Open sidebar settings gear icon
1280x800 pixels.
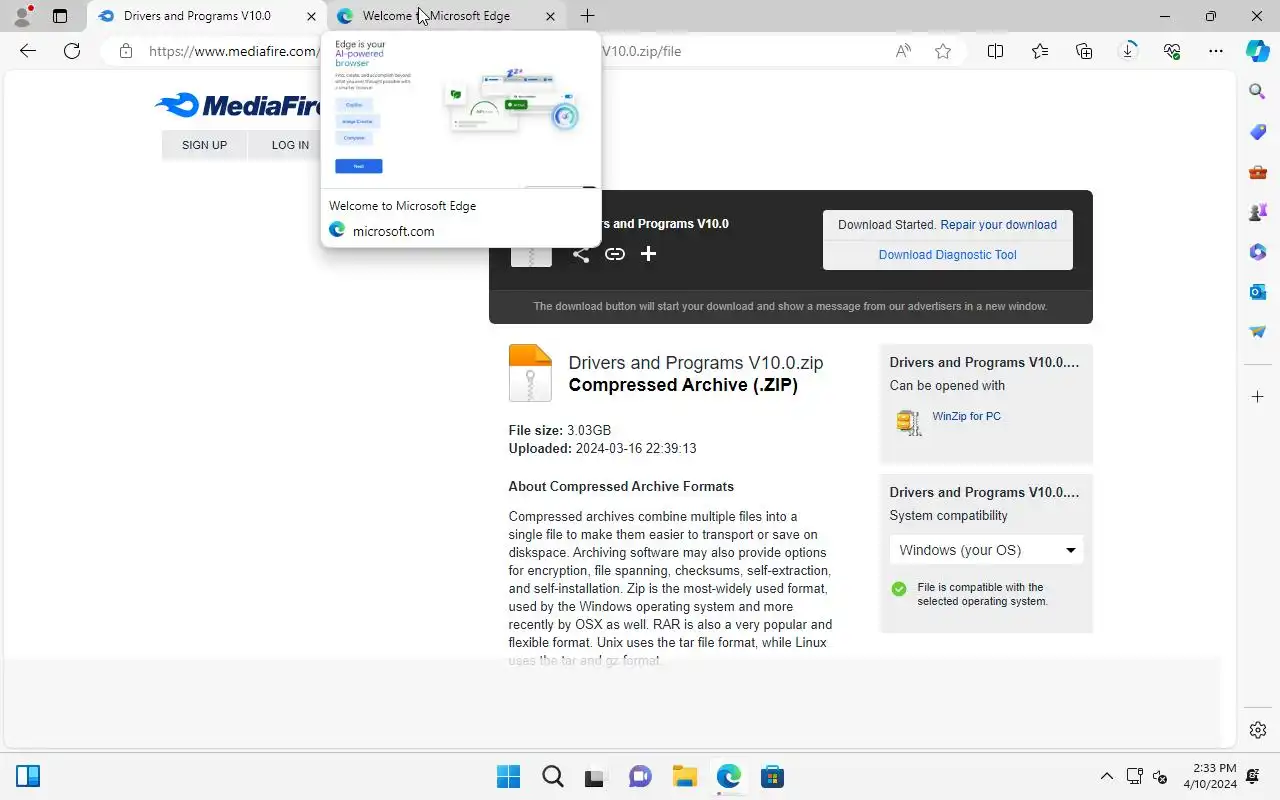click(x=1258, y=730)
